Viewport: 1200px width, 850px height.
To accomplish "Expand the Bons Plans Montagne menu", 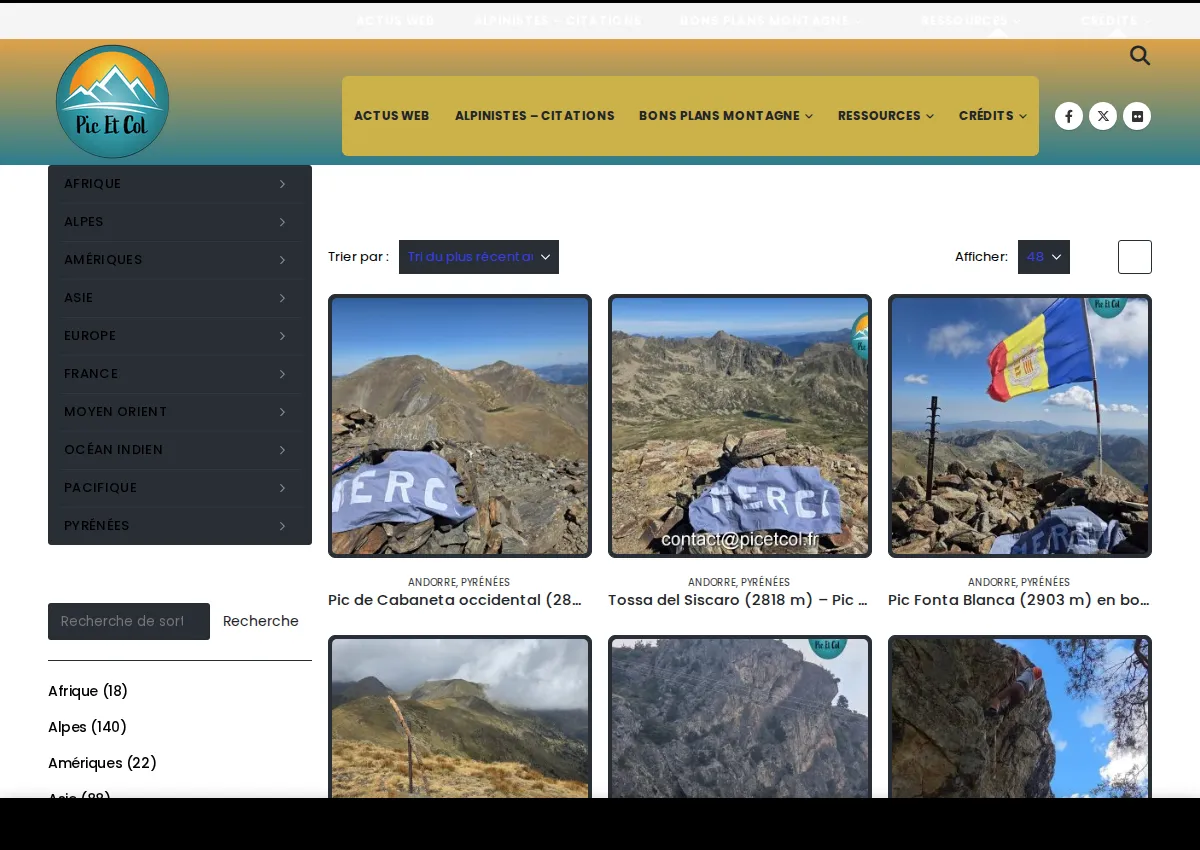I will 726,116.
